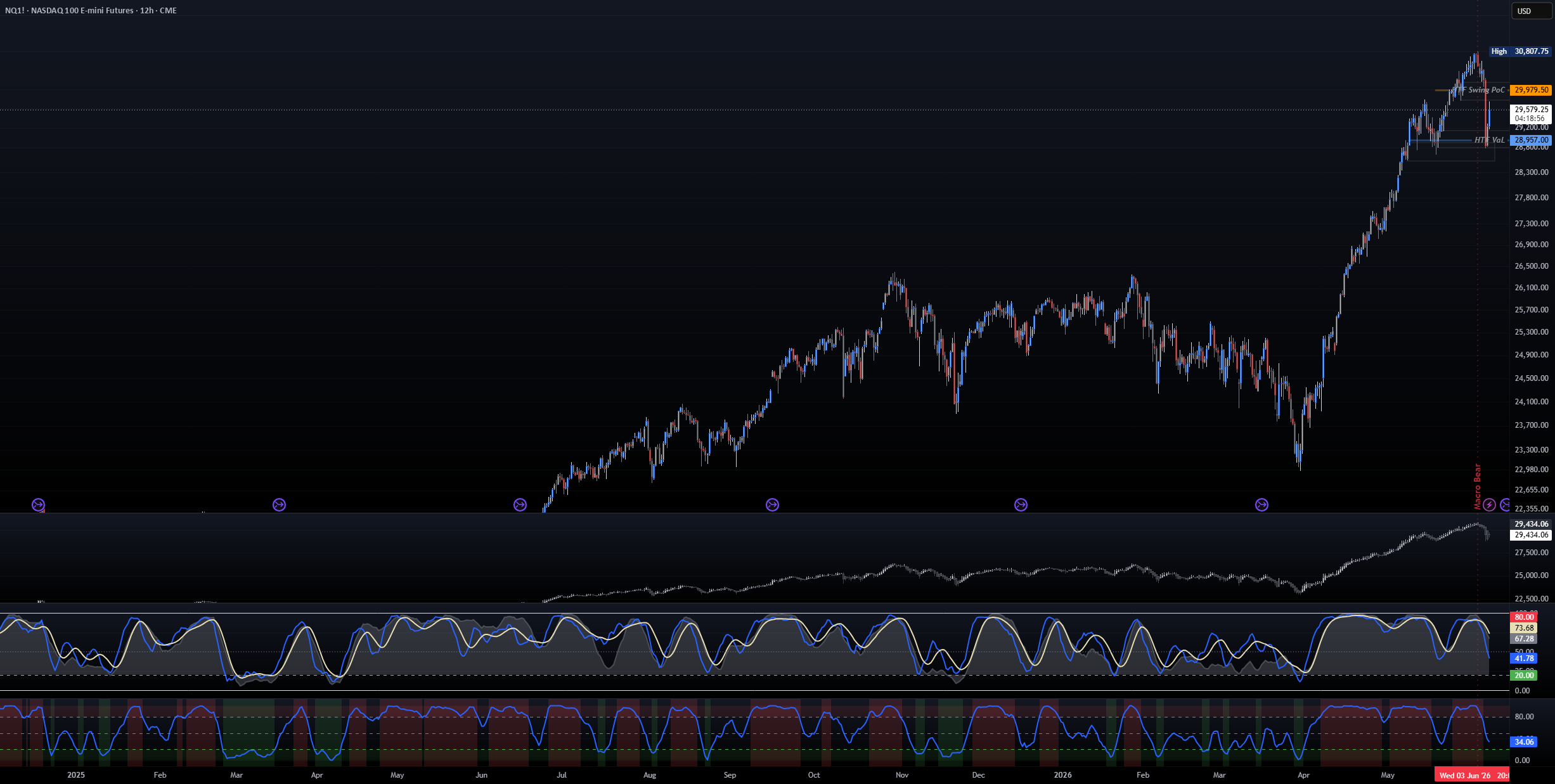Click the 22,980.00 price axis value

pos(1531,469)
